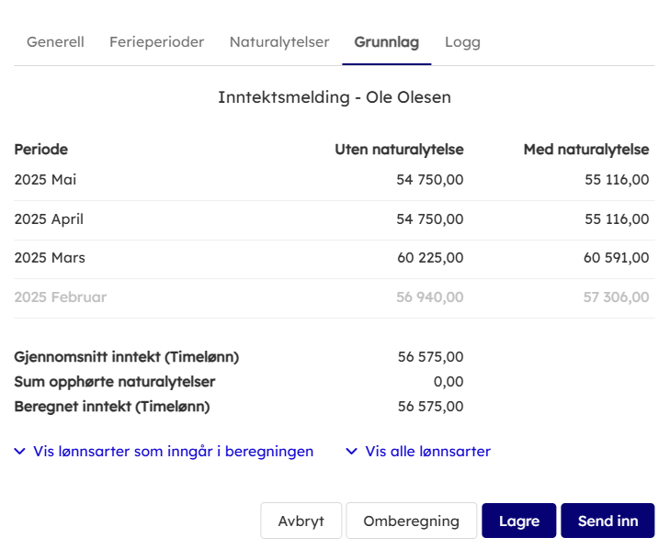Image resolution: width=670 pixels, height=549 pixels.
Task: Click the Periode column header
Action: pos(41,150)
